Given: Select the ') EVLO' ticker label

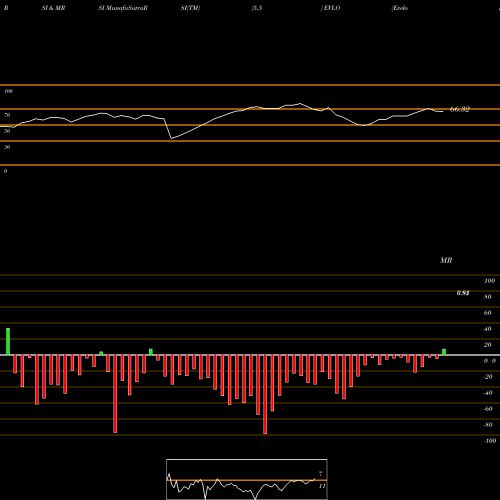Looking at the screenshot, I should coord(330,8).
